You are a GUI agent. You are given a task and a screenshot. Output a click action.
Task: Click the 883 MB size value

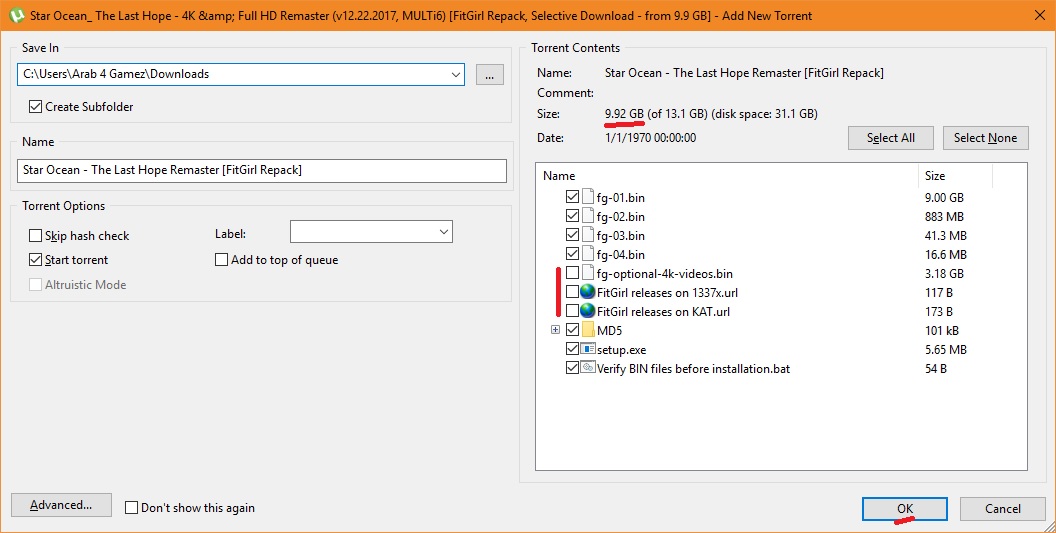click(x=944, y=216)
